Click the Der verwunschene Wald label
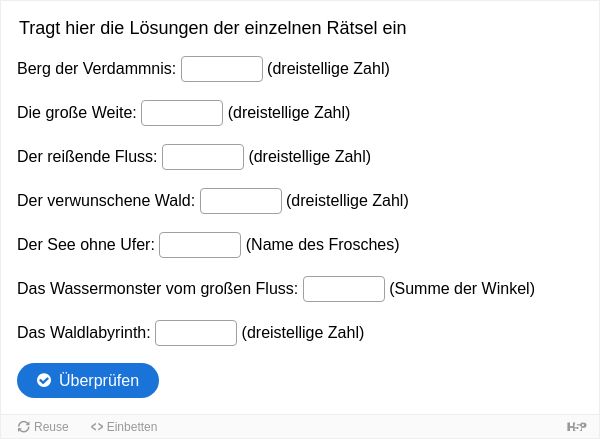The height and width of the screenshot is (439, 600). point(106,201)
